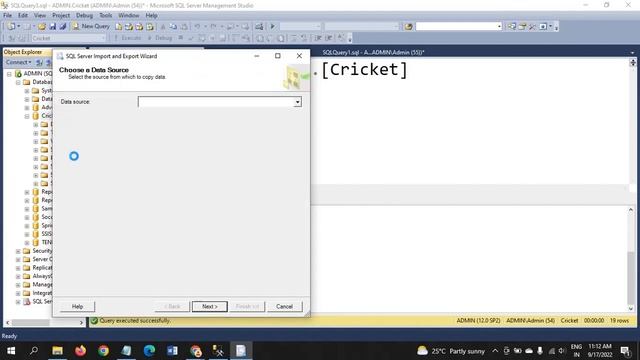Click the volume speaker icon in tray

tap(562, 351)
